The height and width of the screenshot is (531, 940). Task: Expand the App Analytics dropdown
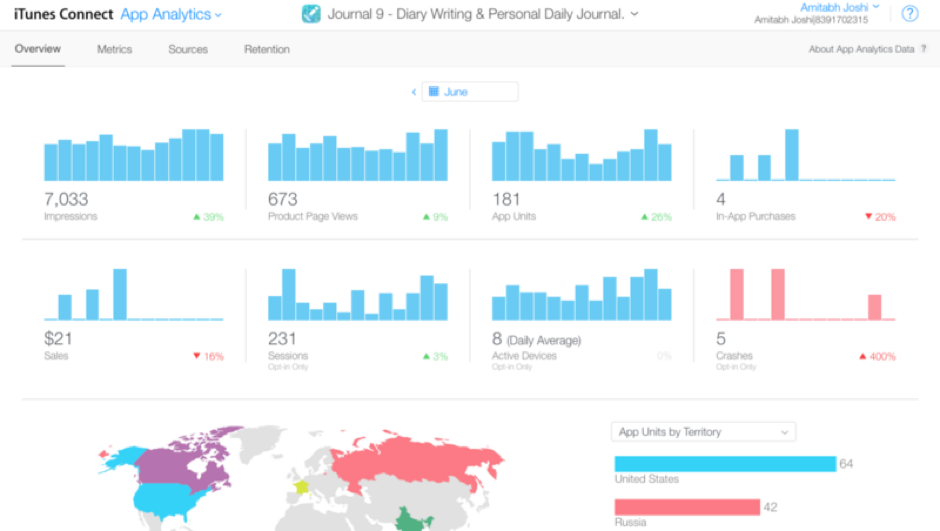(171, 14)
